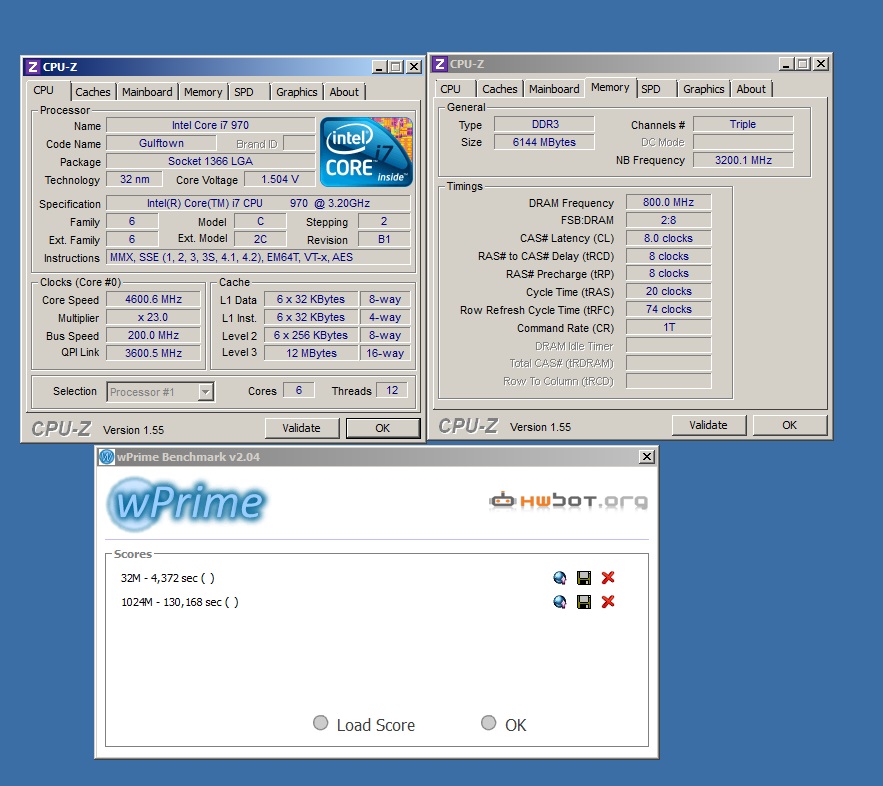This screenshot has width=883, height=786.
Task: Select the OK radio button in wPrime
Action: [x=489, y=723]
